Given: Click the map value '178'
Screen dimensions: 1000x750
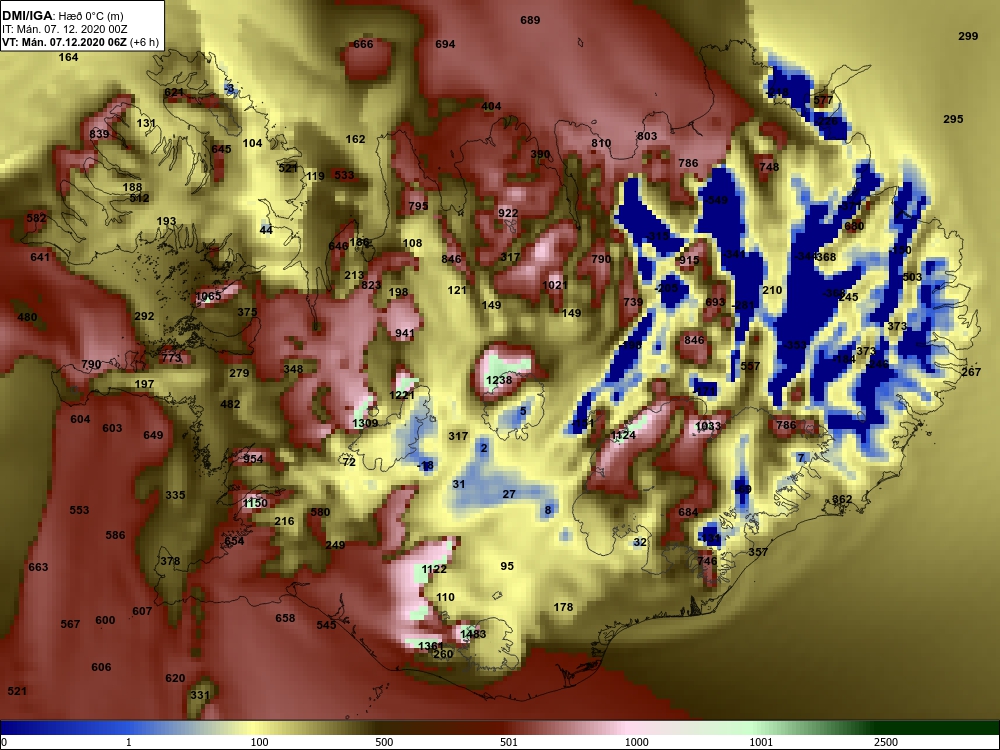Looking at the screenshot, I should [x=563, y=608].
